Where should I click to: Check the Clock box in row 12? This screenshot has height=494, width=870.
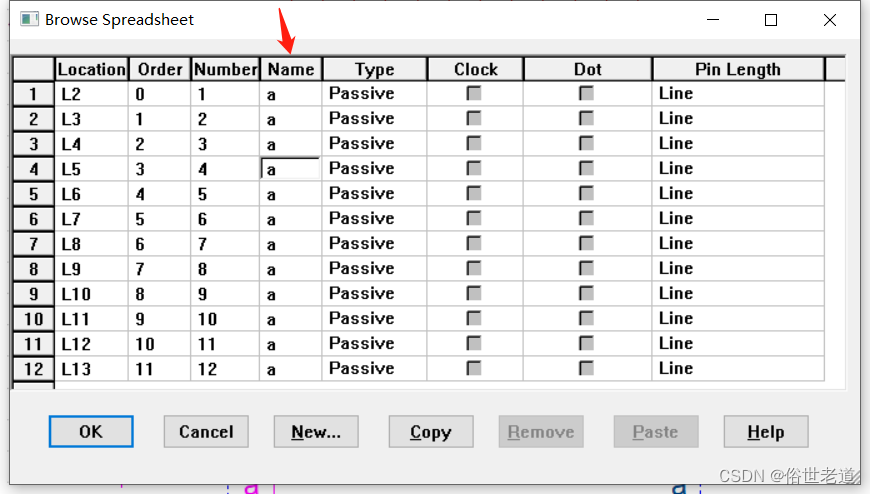[474, 368]
